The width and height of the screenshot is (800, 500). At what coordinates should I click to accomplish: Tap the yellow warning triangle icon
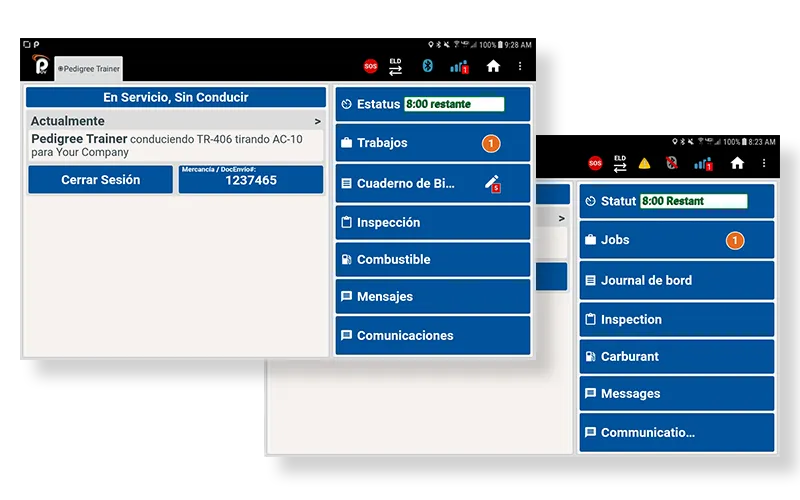tap(644, 163)
